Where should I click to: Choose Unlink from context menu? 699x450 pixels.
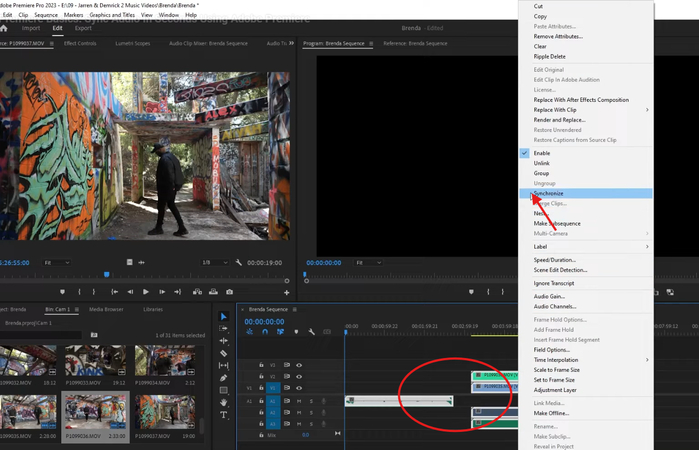586,163
